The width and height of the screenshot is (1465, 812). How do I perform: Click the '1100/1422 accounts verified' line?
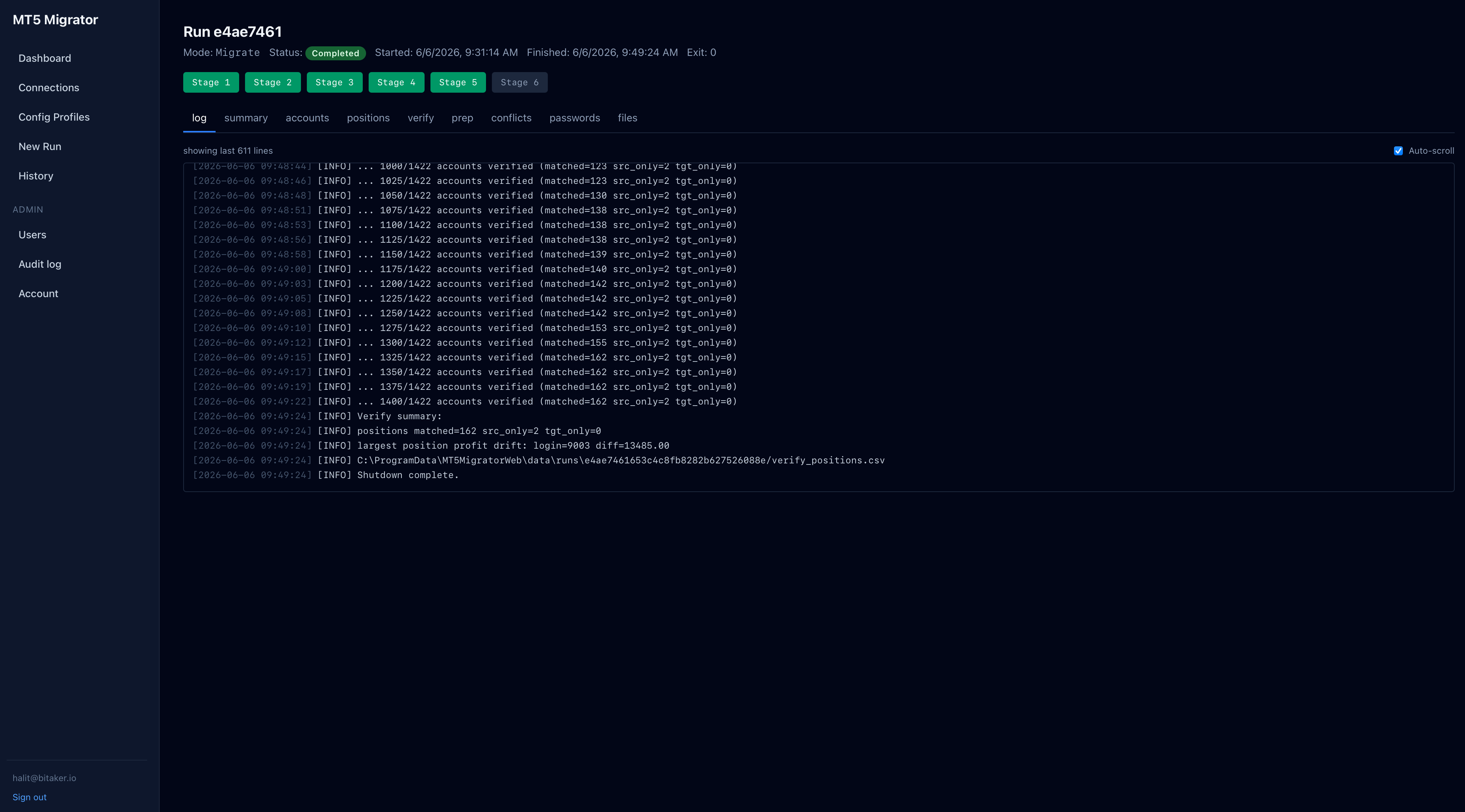click(x=465, y=225)
